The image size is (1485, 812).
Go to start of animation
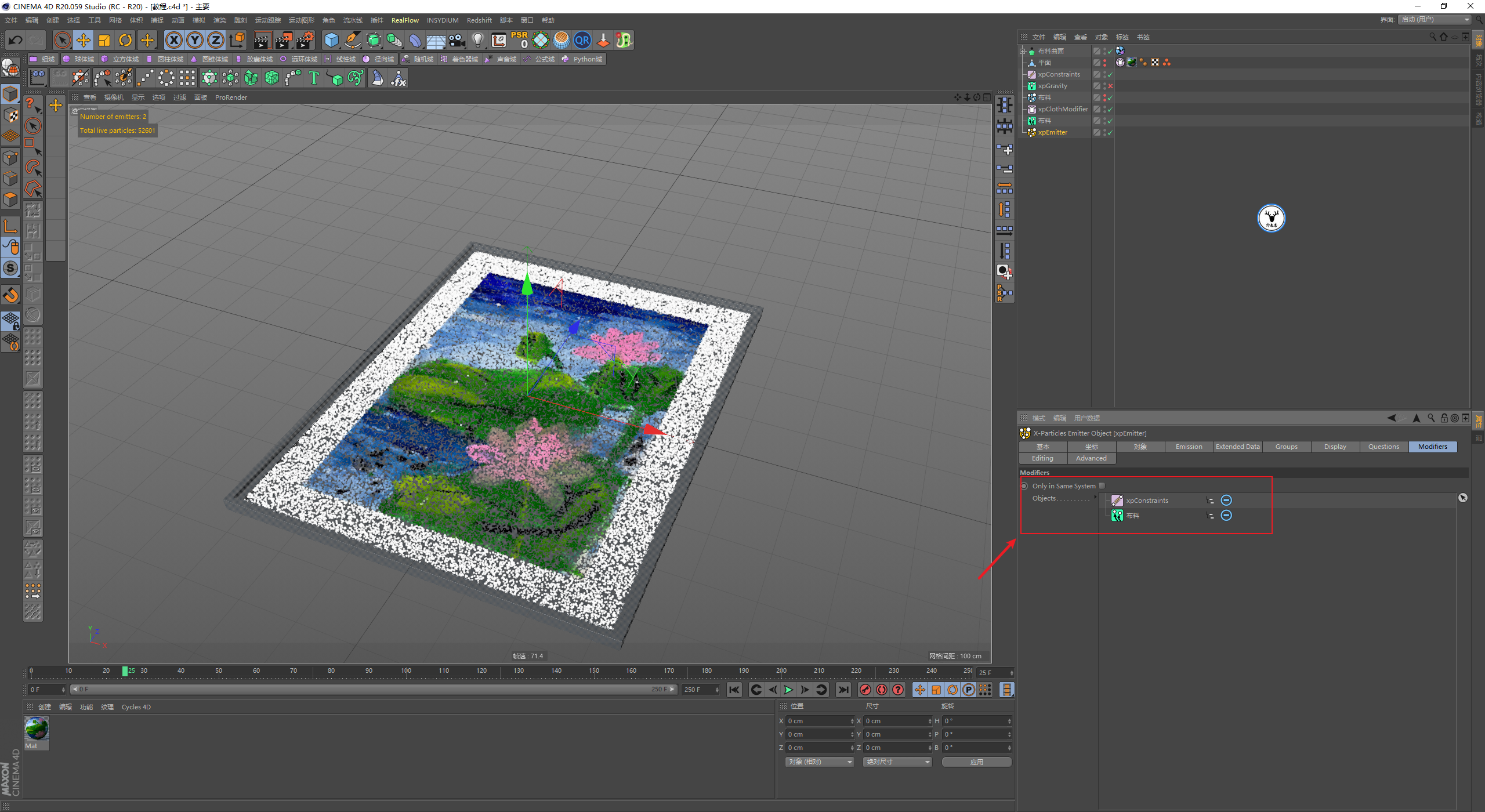tap(734, 690)
